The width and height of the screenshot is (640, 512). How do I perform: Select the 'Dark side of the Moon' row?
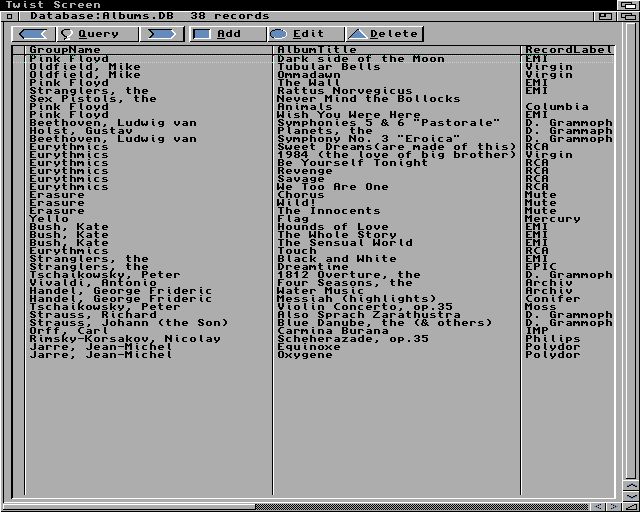point(313,59)
